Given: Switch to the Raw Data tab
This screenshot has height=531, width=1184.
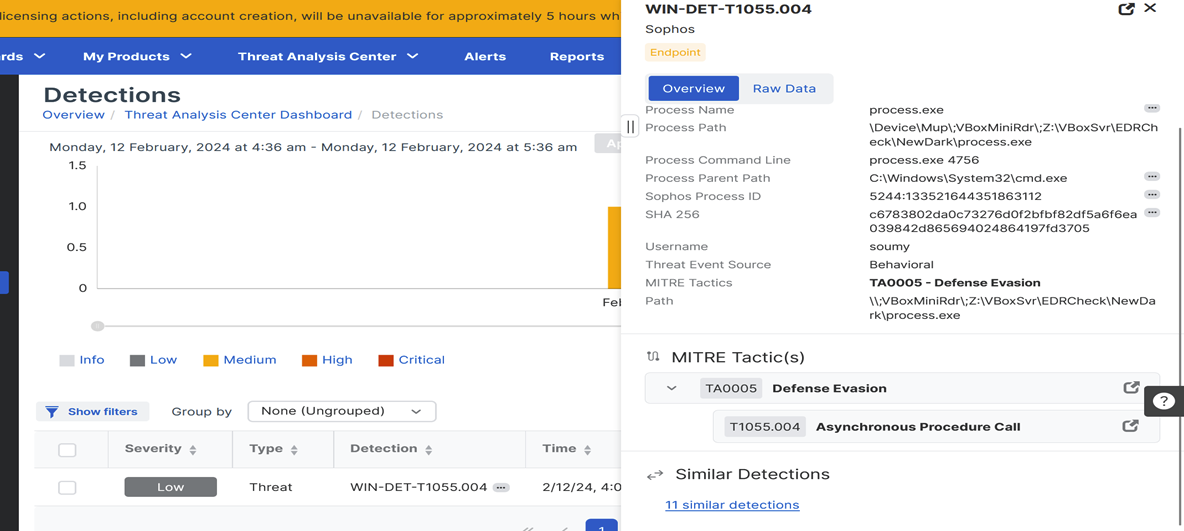Looking at the screenshot, I should click(784, 88).
